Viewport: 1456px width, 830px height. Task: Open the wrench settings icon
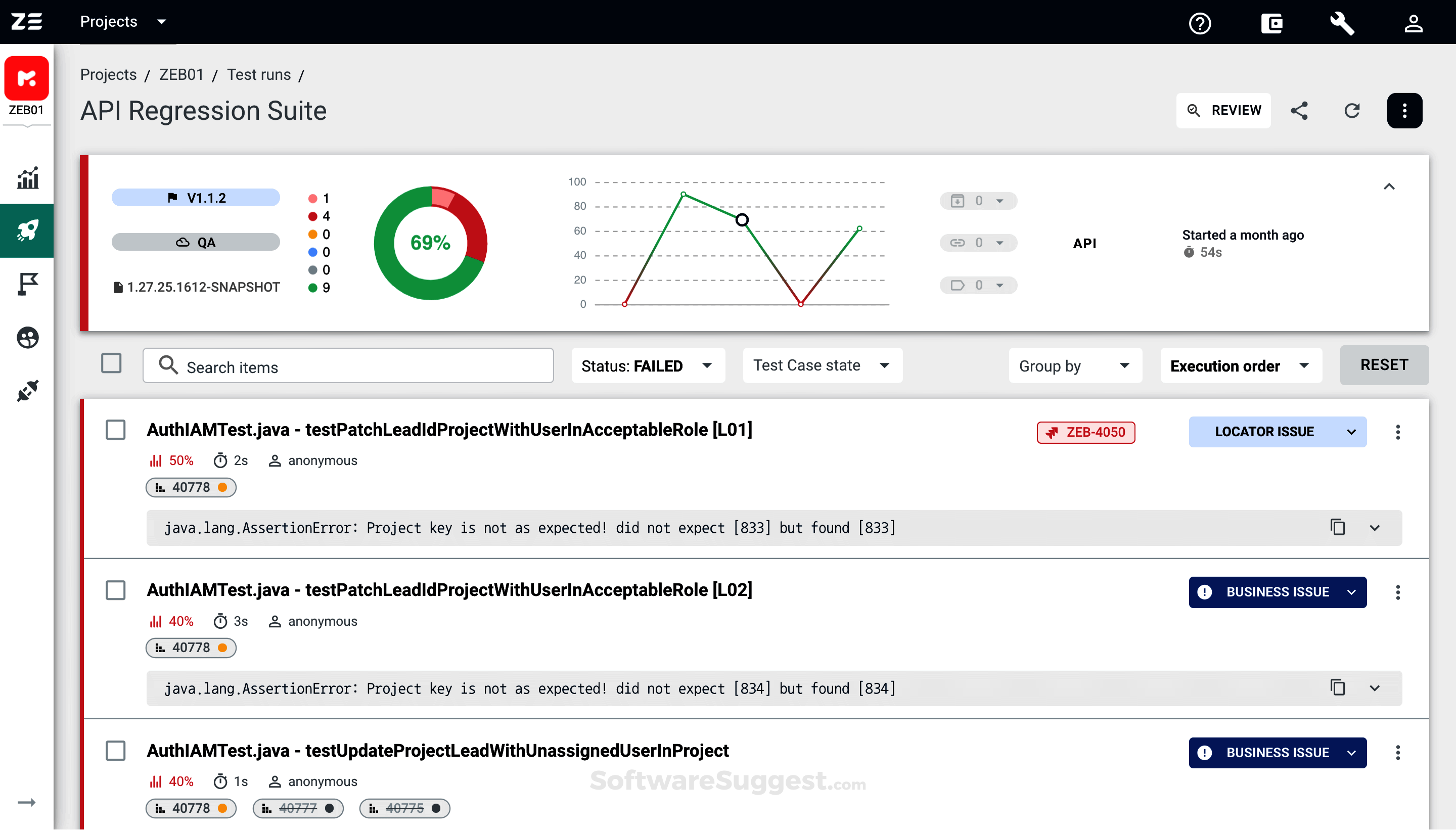(x=1342, y=23)
